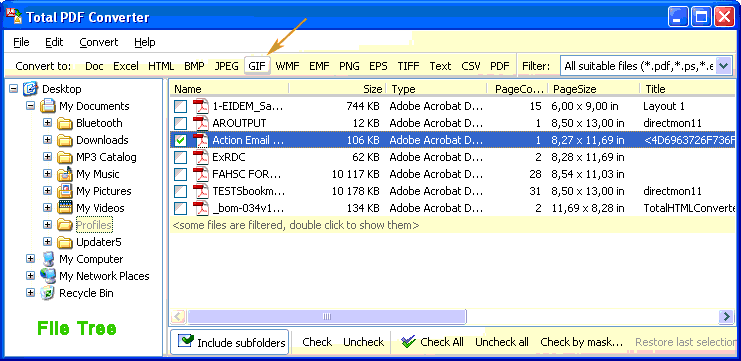Expand the Downloads folder node
Image resolution: width=741 pixels, height=361 pixels.
click(x=47, y=140)
